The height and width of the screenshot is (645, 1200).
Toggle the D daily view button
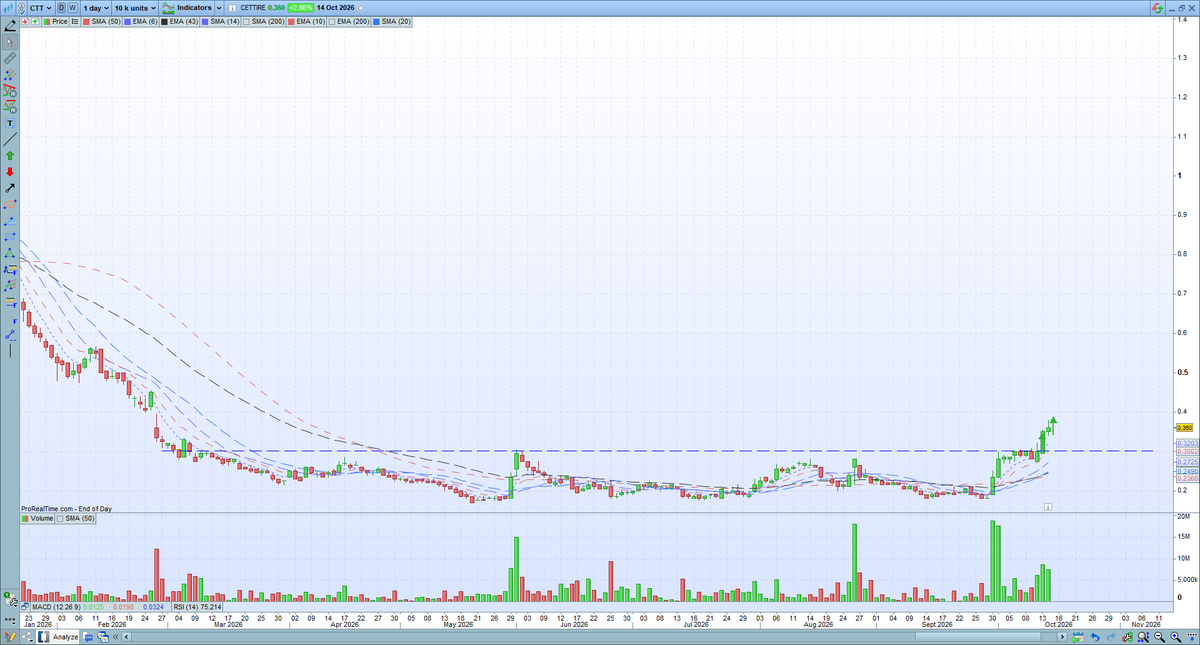(62, 8)
